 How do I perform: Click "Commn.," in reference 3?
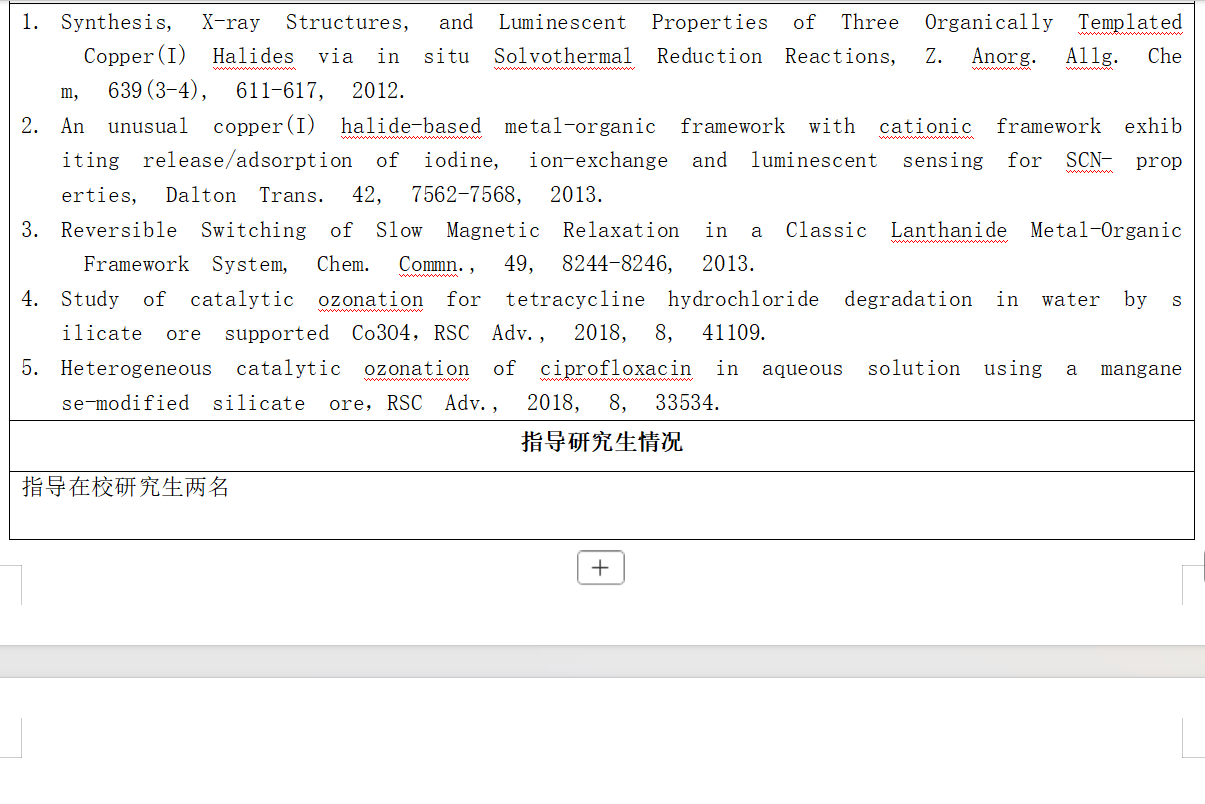tap(438, 265)
